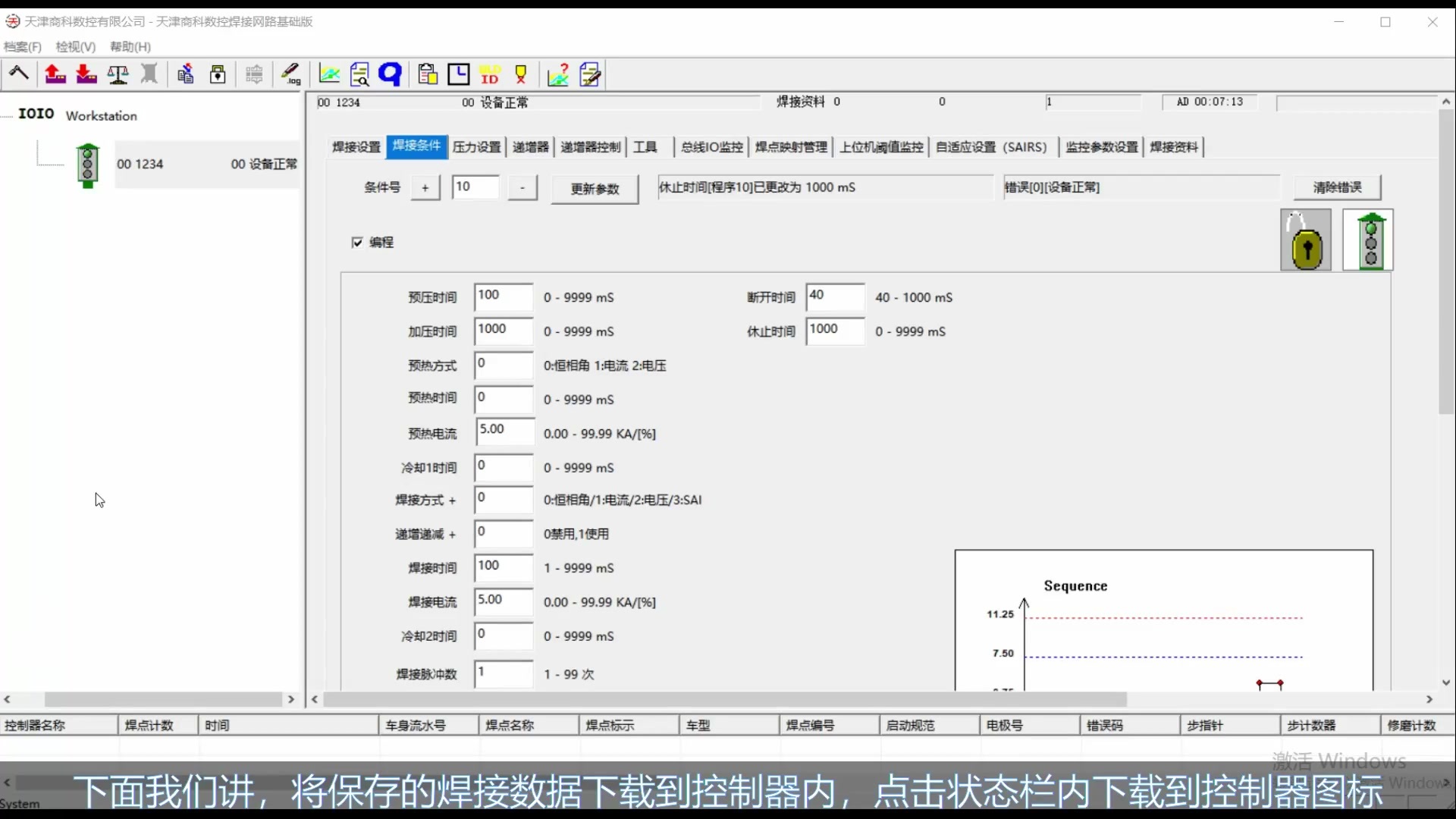Click the main panel vertical scrollbar up arrow
1456x819 pixels.
1446,101
